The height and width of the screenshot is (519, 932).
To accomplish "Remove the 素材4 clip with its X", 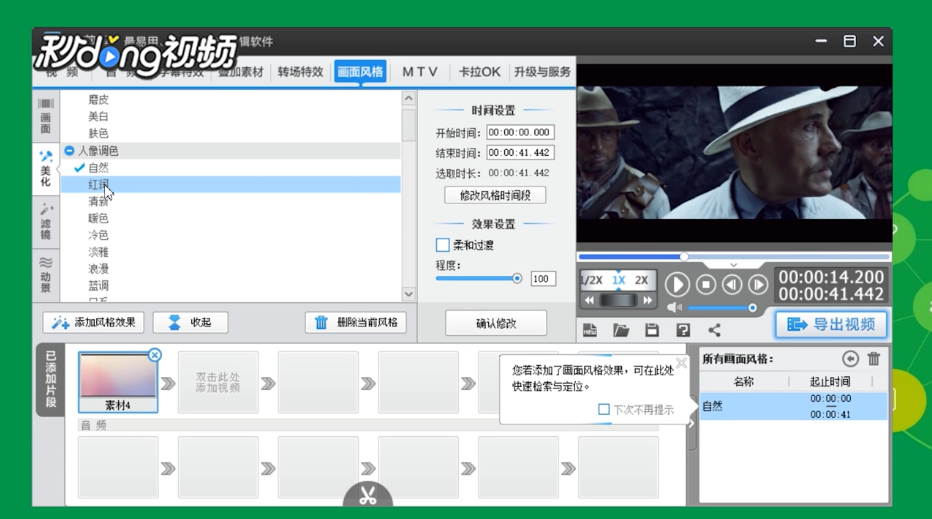I will (x=155, y=355).
